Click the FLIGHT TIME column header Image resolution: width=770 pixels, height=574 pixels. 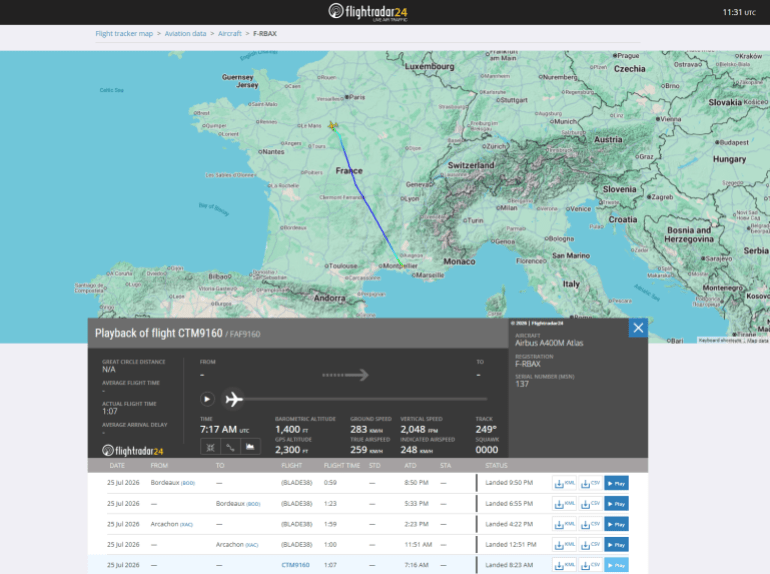click(x=342, y=465)
